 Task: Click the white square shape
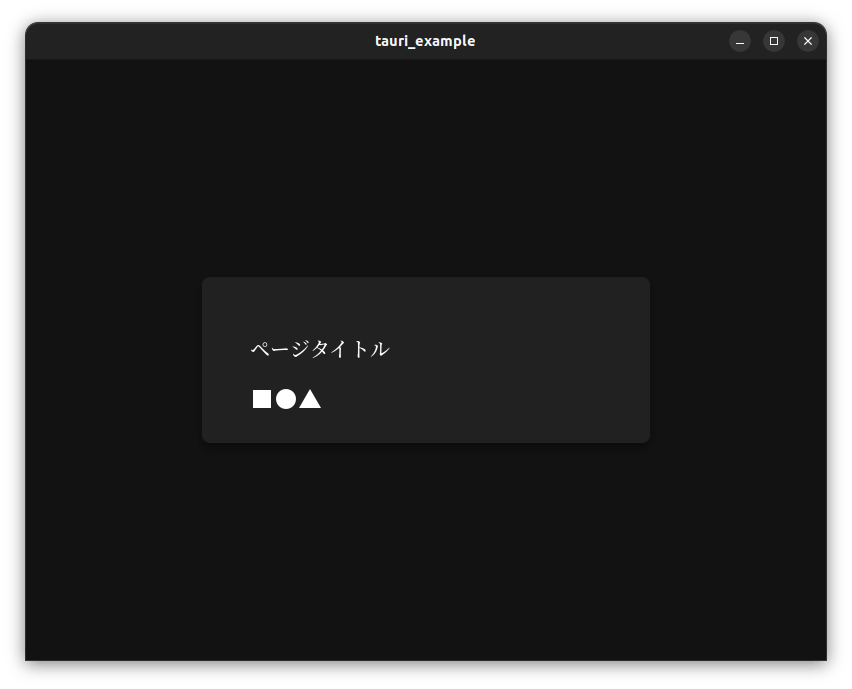click(262, 399)
